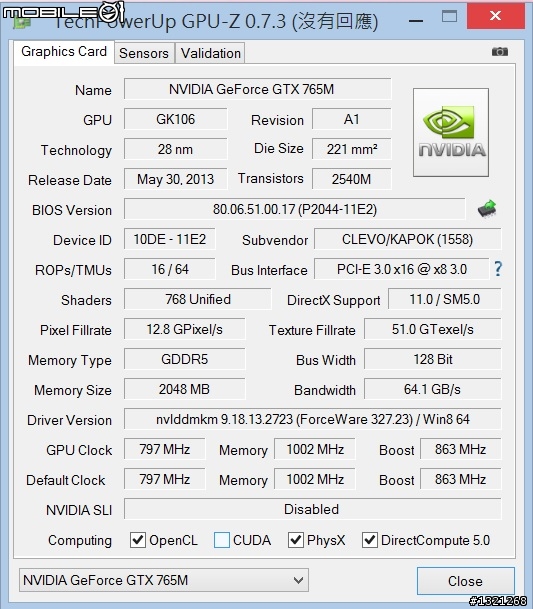Click the camera screenshot icon
Screen dimensions: 533x609
(x=500, y=51)
